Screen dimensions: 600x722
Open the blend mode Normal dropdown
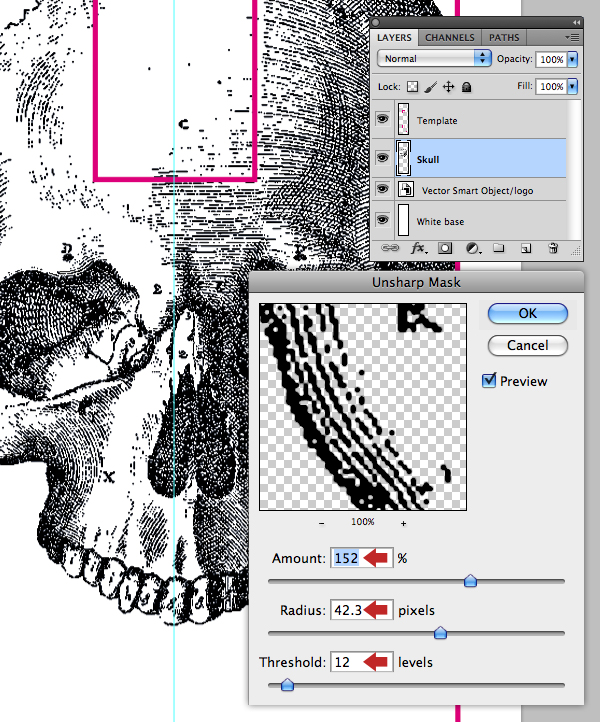[x=434, y=58]
